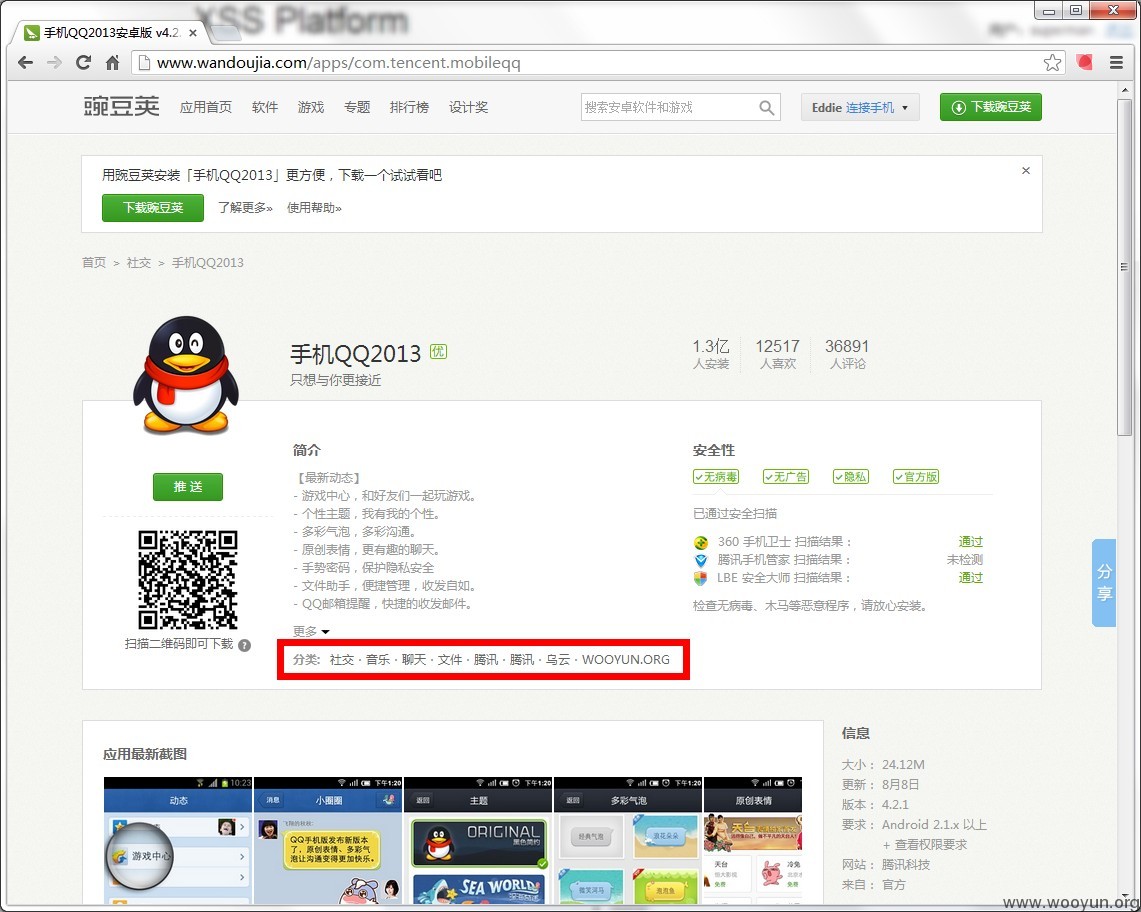
Task: Click the 豌豆荚 site logo
Action: [121, 107]
